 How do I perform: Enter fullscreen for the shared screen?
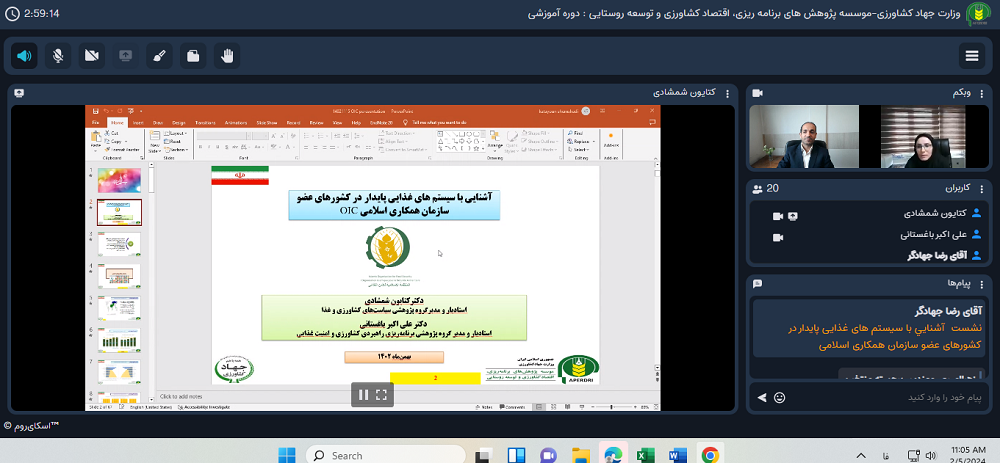tap(381, 395)
